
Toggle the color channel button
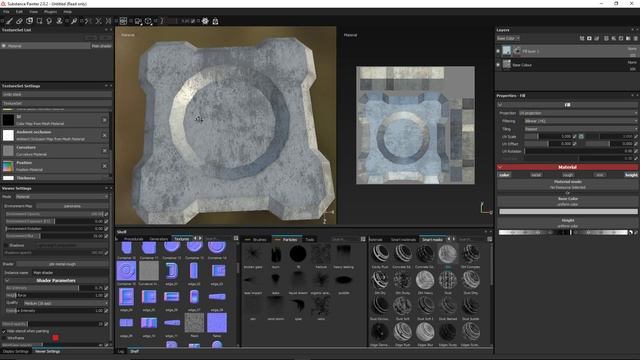(504, 175)
